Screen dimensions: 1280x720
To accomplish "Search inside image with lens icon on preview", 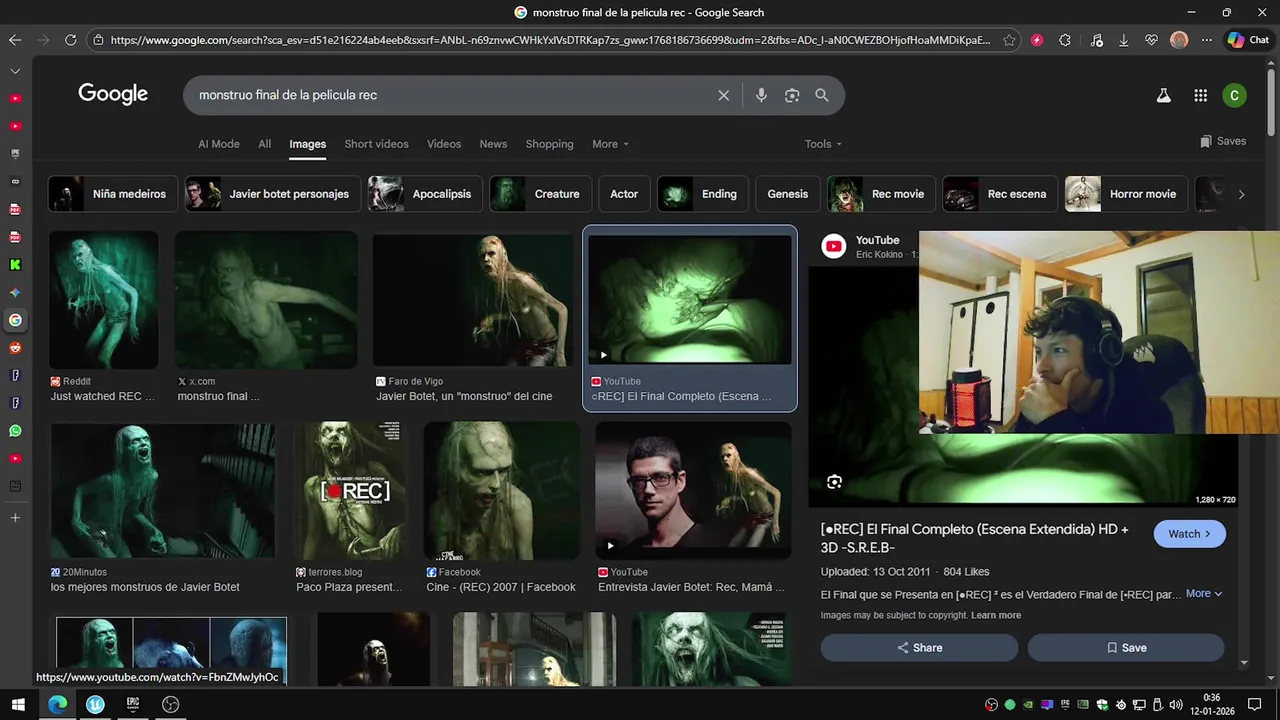I will point(835,482).
